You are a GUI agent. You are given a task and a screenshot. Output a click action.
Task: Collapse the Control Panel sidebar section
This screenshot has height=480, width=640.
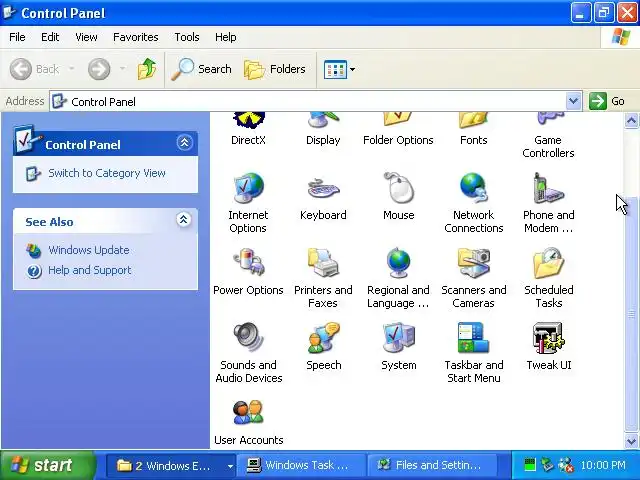184,142
